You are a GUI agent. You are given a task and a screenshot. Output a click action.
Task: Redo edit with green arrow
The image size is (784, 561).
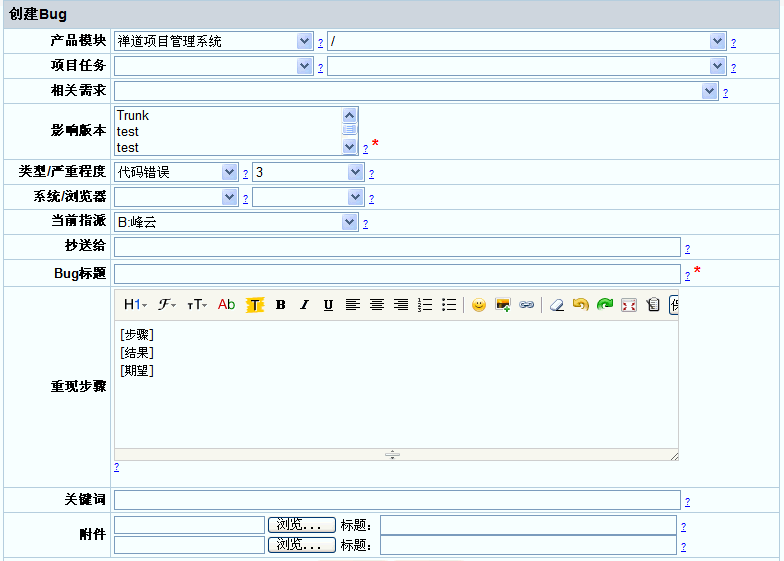tap(604, 304)
